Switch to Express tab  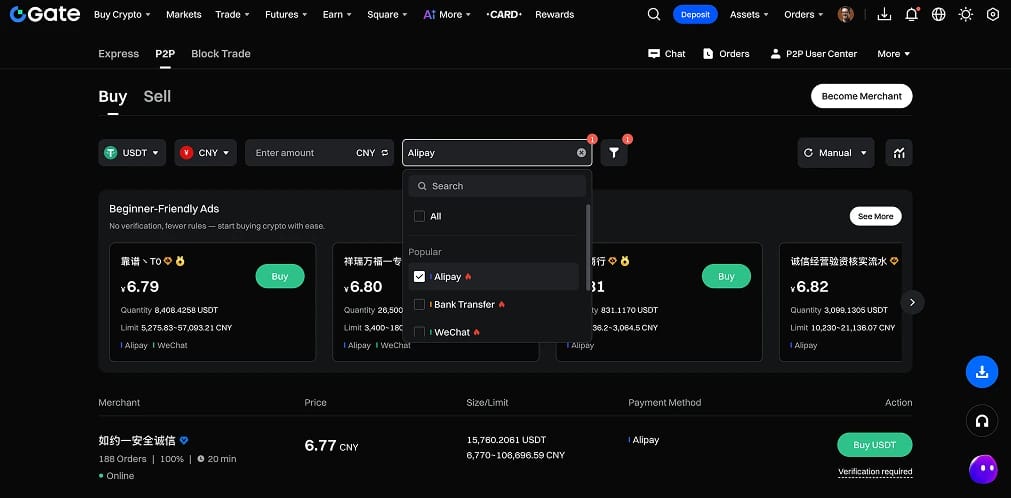[x=119, y=54]
